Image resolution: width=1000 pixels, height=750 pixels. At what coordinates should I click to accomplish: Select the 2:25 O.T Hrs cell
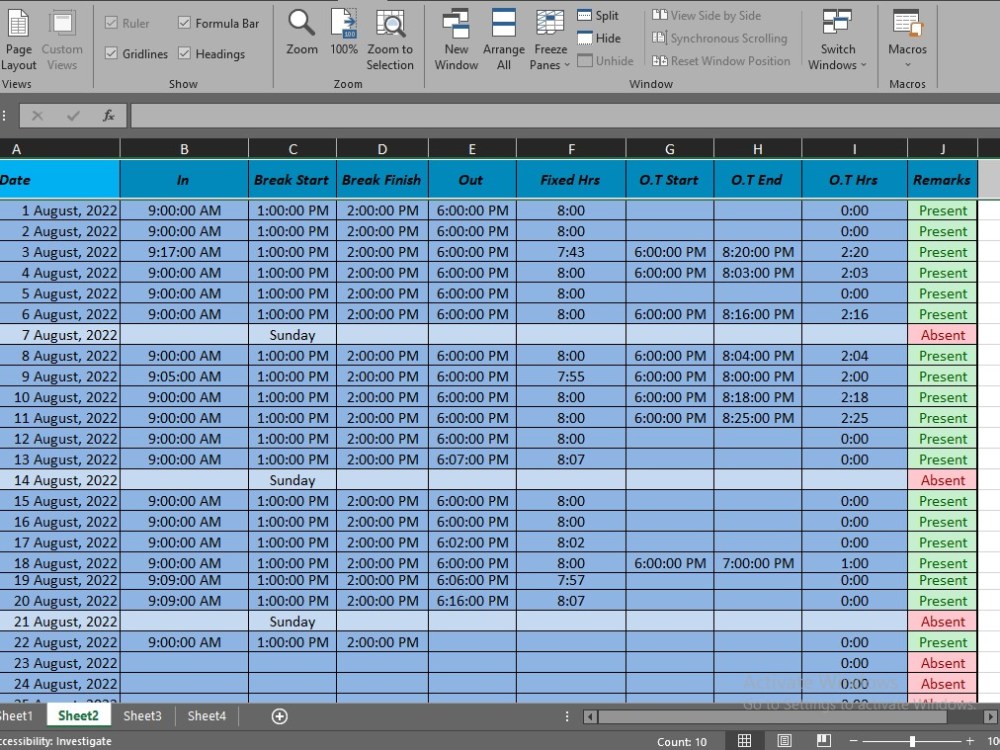pos(854,418)
